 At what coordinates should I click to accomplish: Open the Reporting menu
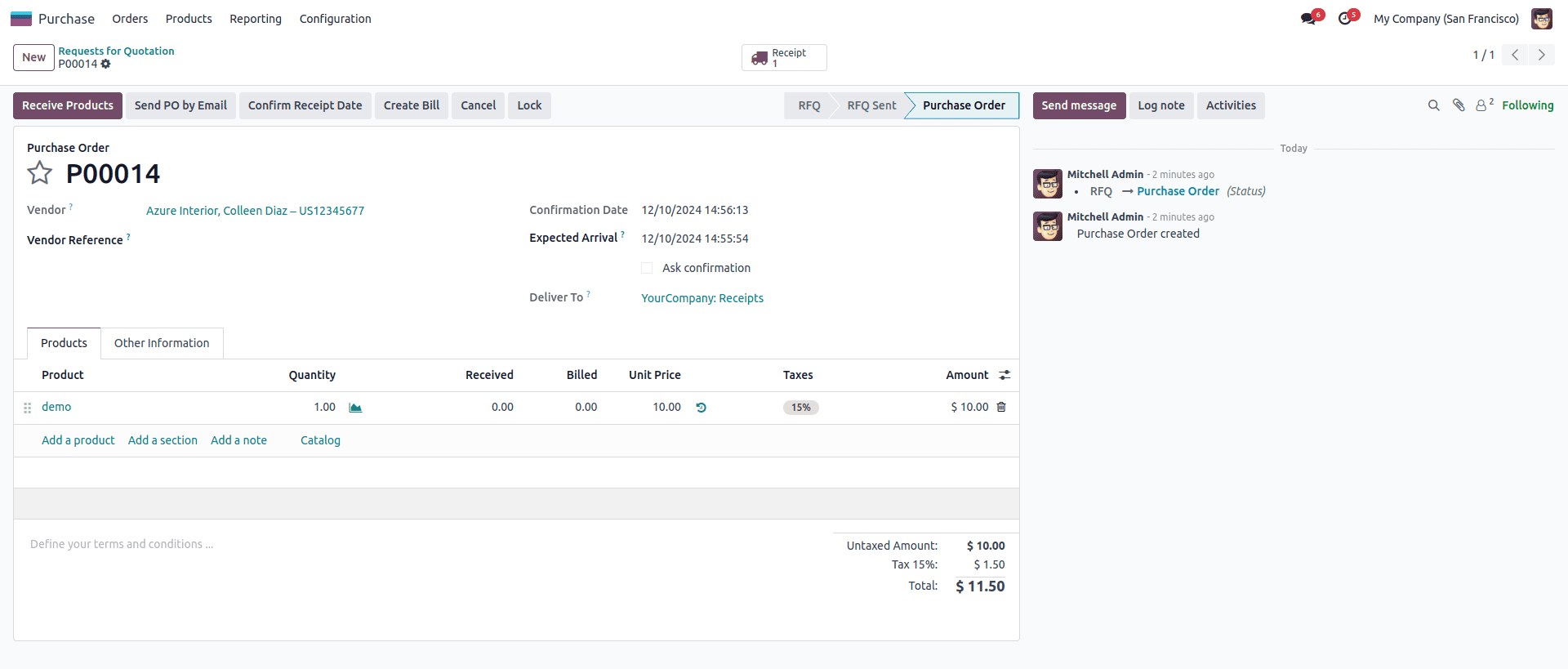click(x=256, y=19)
